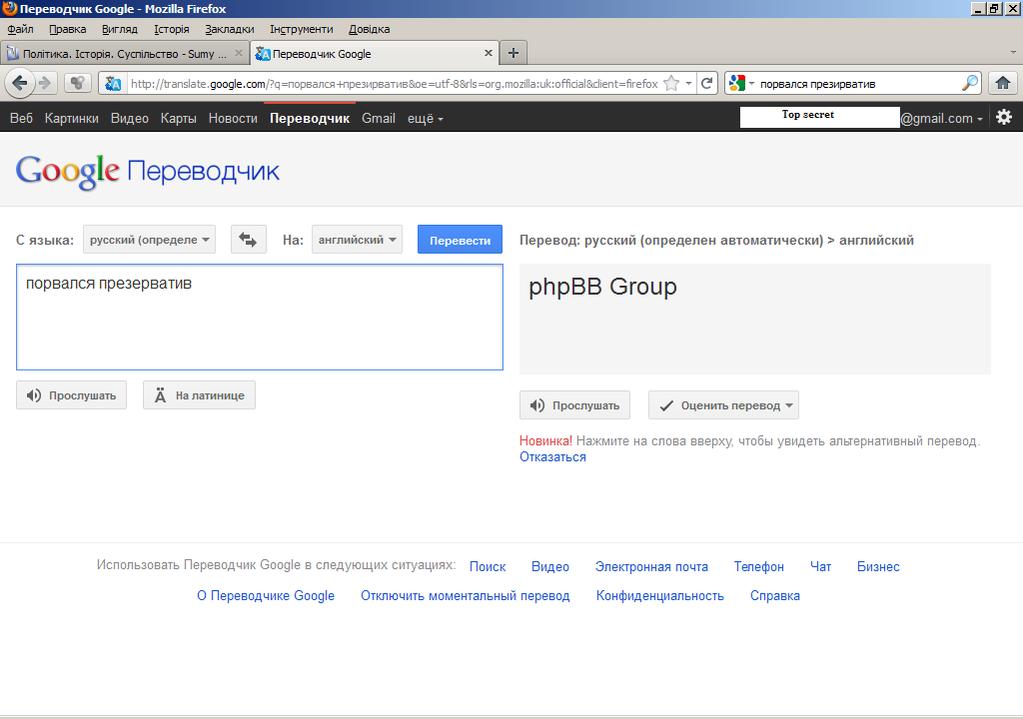Expand the ещё menu in Google bar
This screenshot has width=1023, height=719.
click(425, 119)
